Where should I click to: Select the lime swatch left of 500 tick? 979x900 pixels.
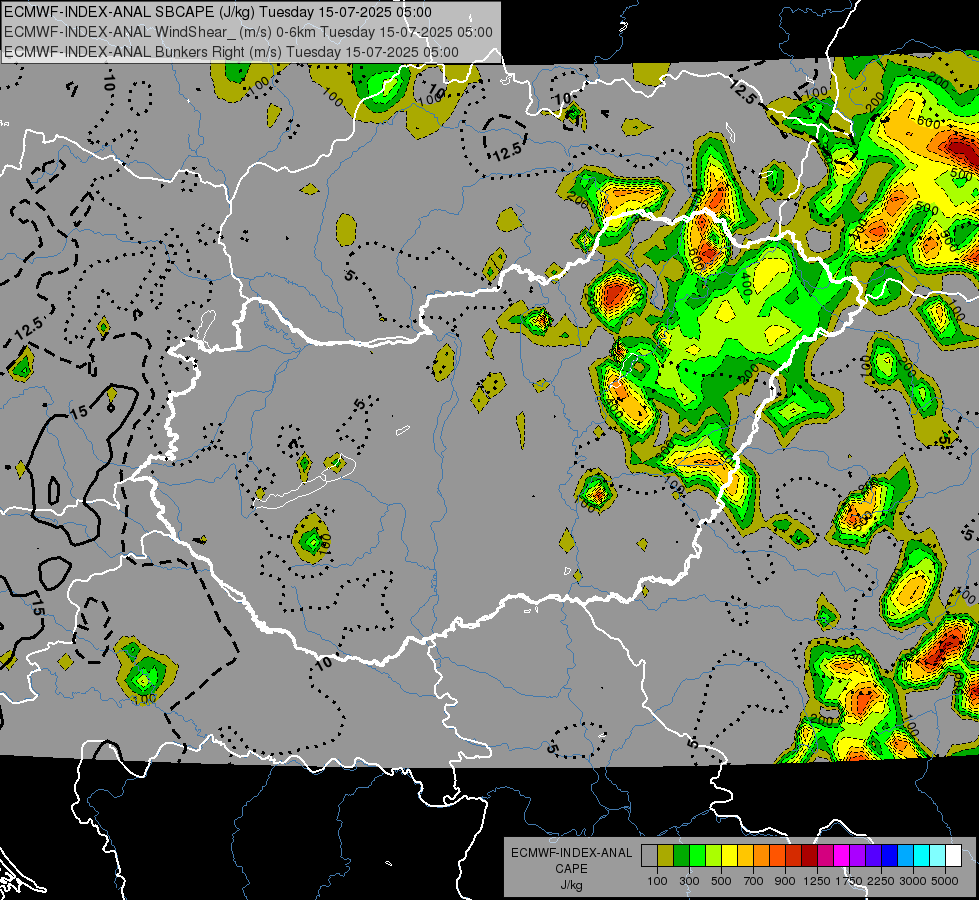[x=713, y=855]
